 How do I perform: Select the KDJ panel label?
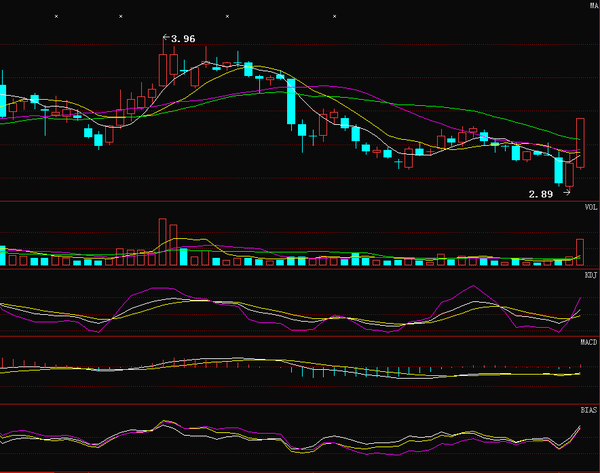tap(591, 275)
